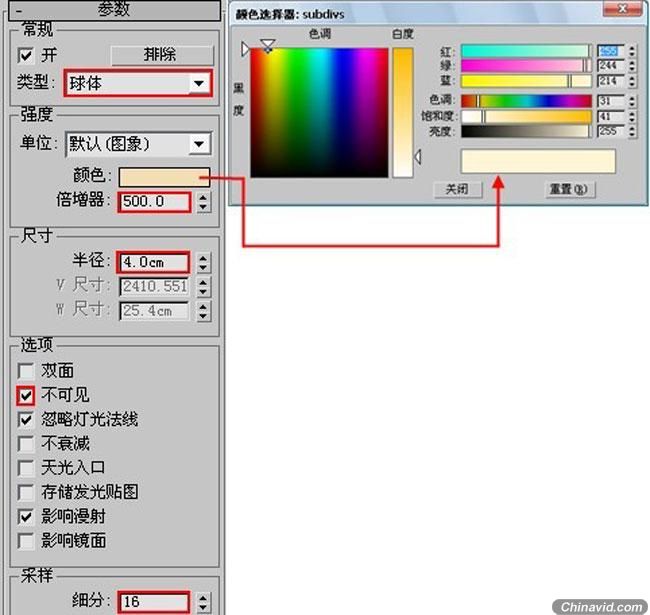
Task: Click the 颜色 color swatch
Action: point(164,177)
